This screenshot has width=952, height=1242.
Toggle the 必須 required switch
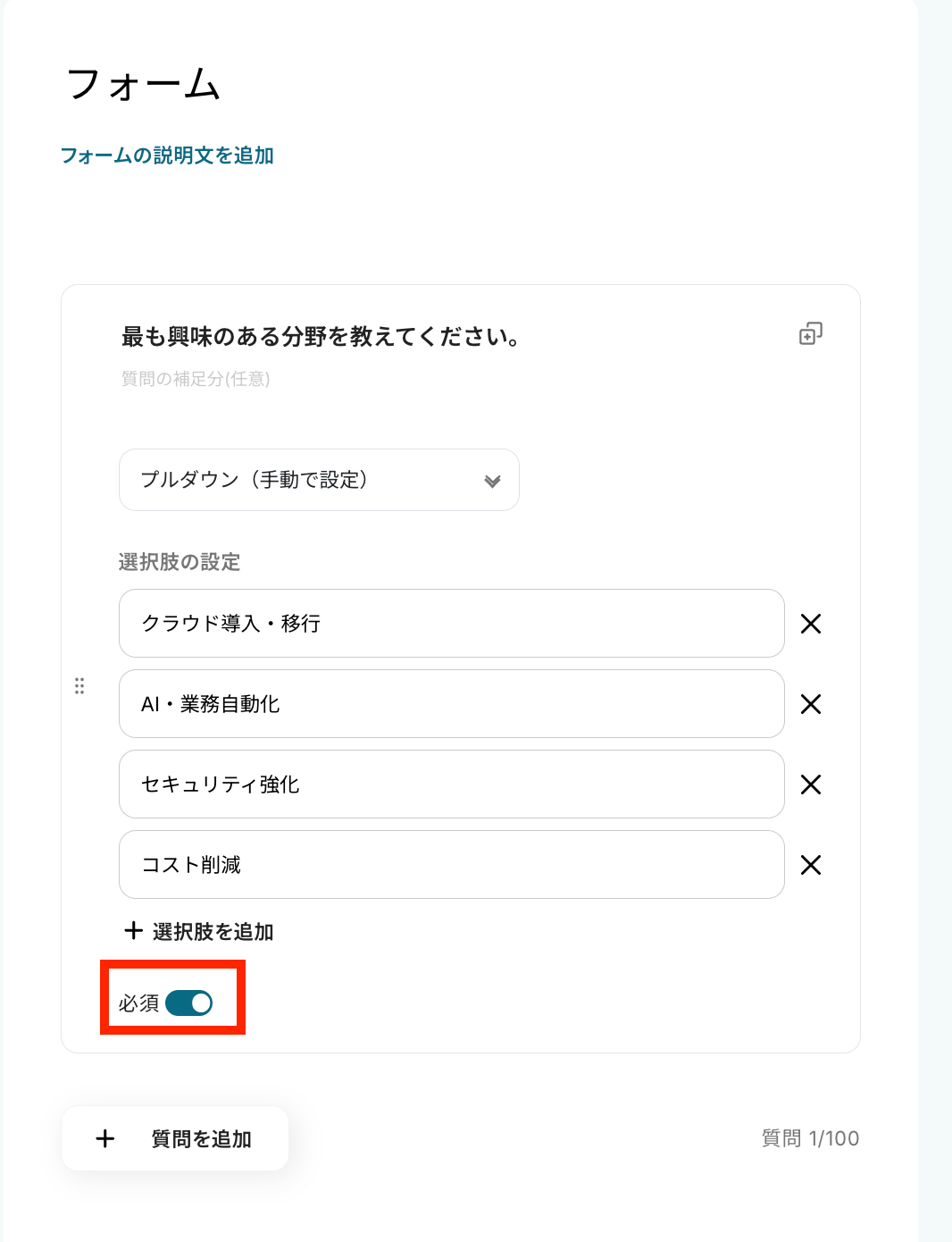point(189,1003)
